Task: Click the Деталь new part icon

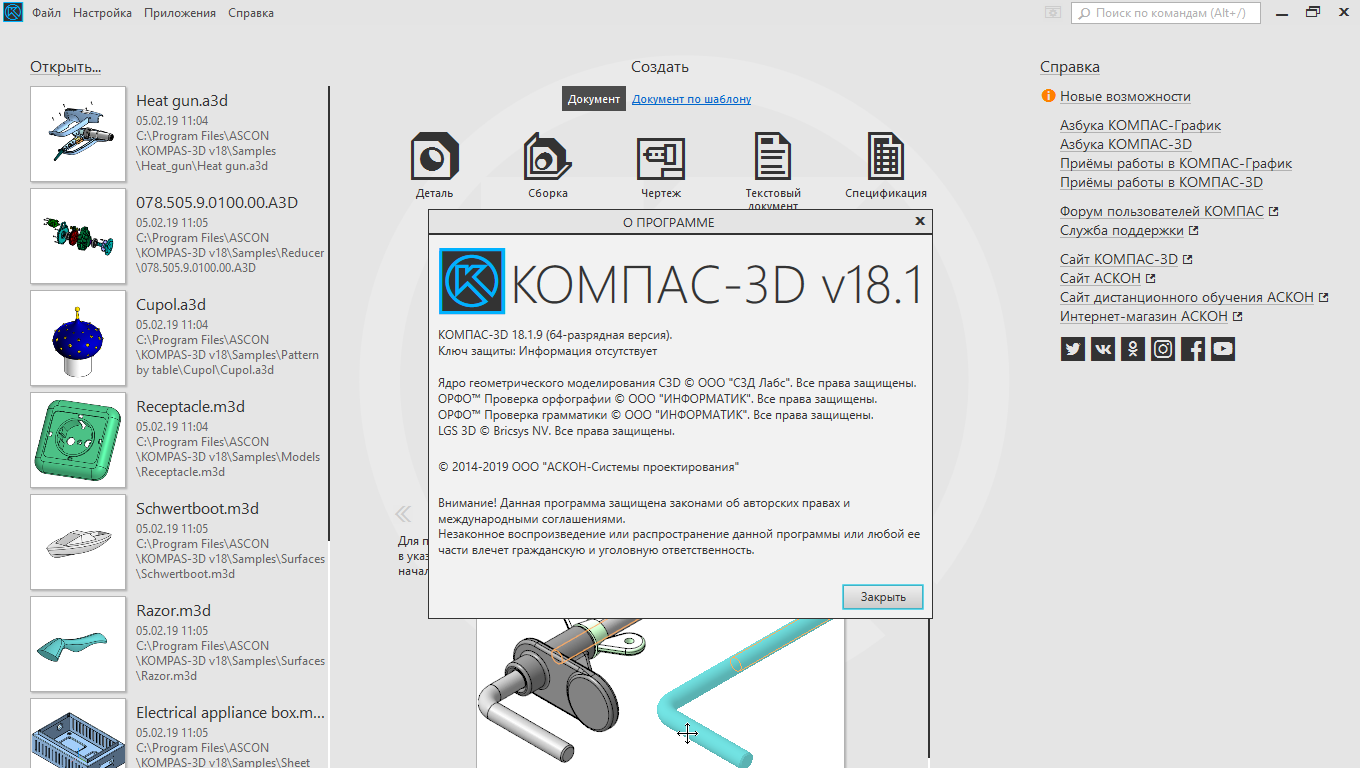Action: 435,157
